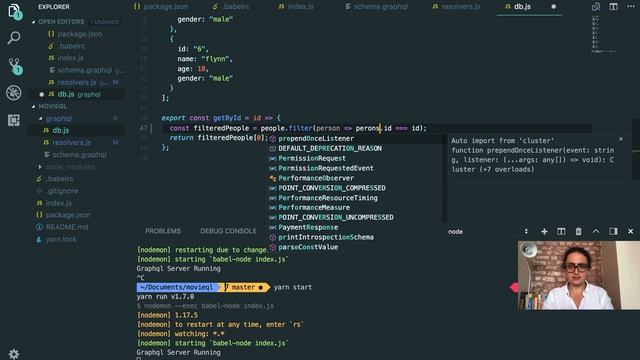Close the terminal panel
Image resolution: width=640 pixels, height=360 pixels.
(x=631, y=231)
